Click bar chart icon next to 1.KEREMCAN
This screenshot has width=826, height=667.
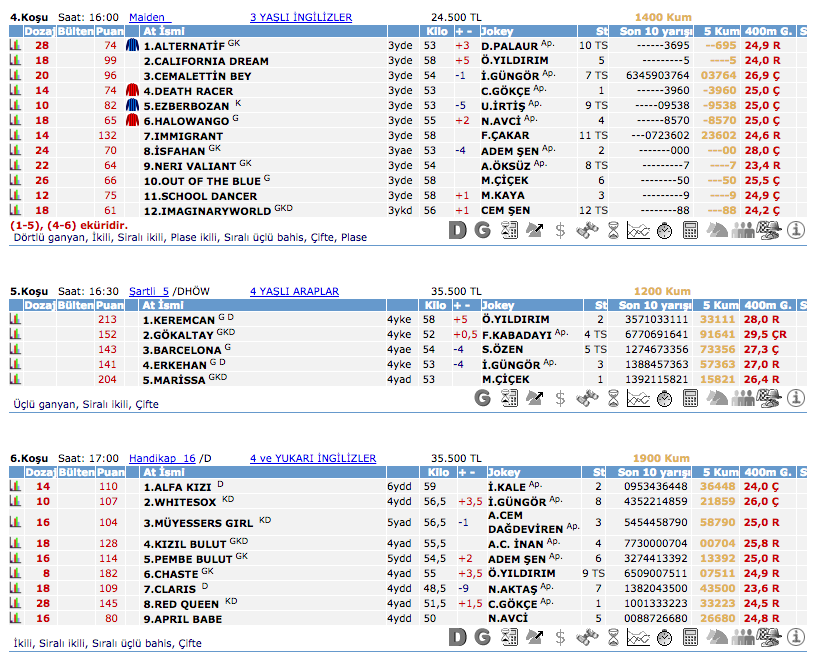point(15,319)
